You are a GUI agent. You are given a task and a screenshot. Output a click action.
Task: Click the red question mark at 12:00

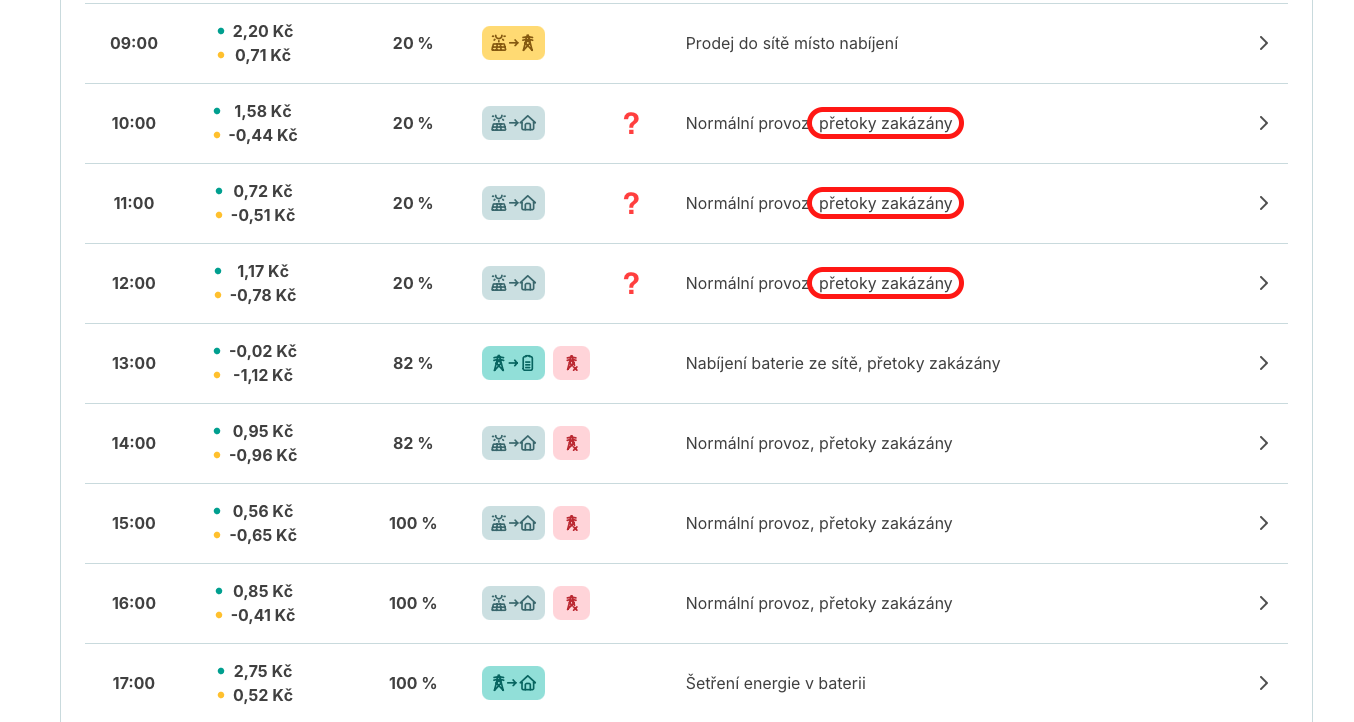(630, 283)
